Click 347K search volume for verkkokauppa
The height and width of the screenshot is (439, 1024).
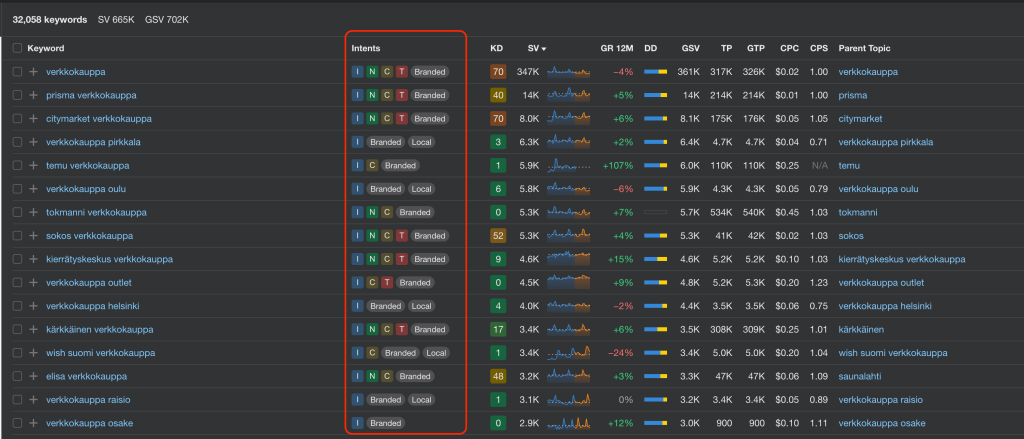(x=528, y=72)
